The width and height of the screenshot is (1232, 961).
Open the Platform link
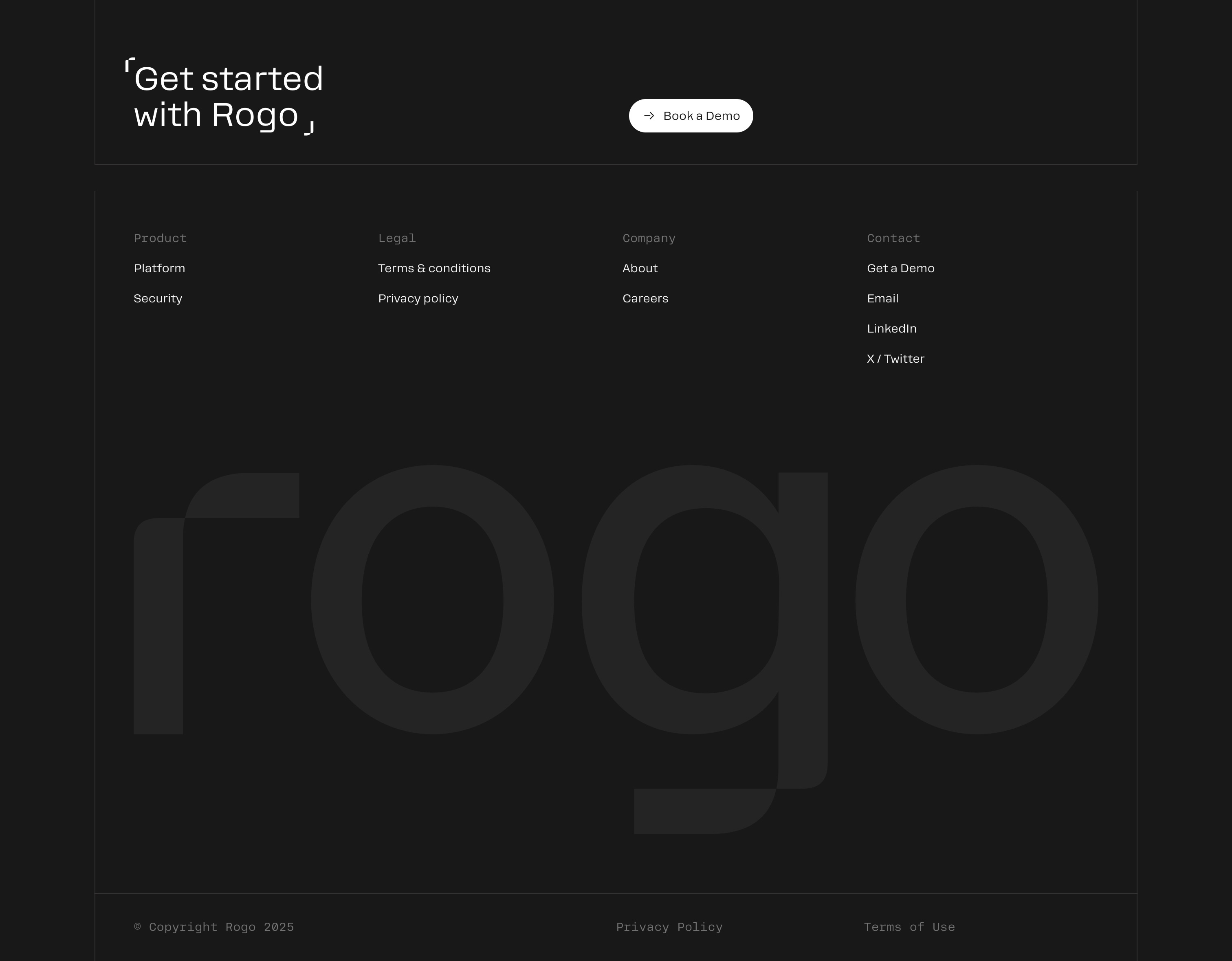[159, 268]
